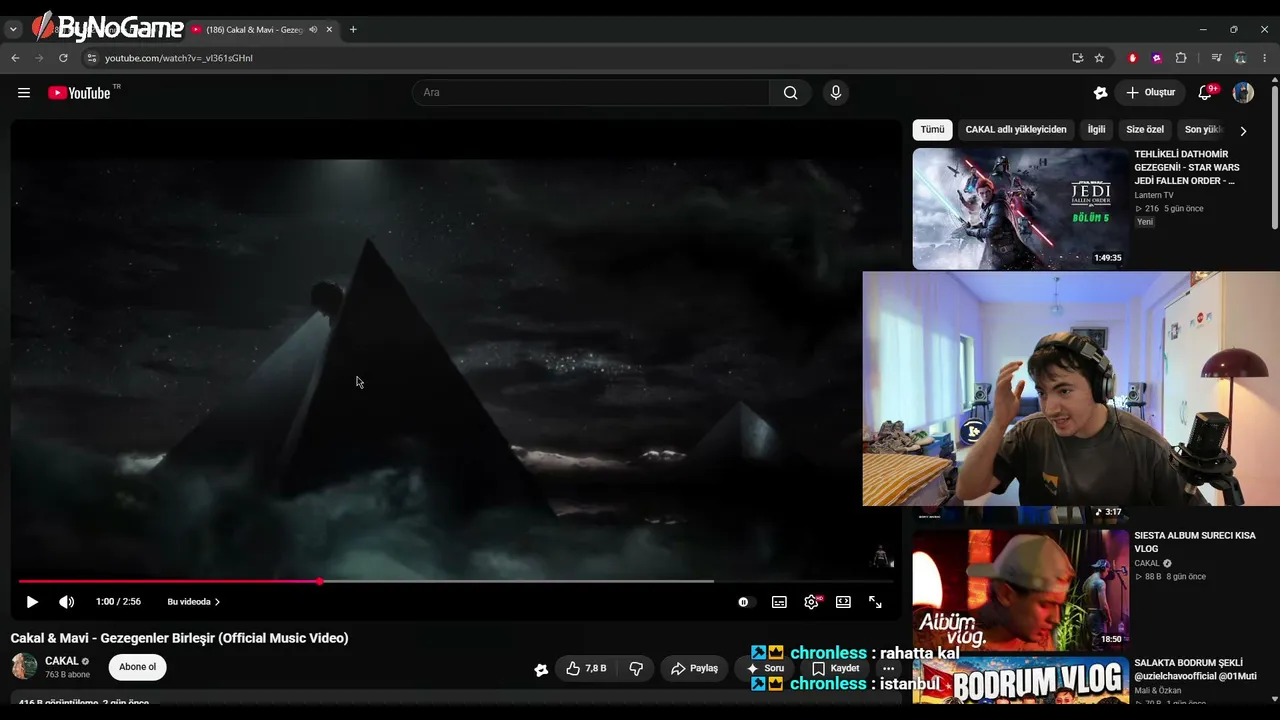Screen dimensions: 1280x720
Task: Open the Chrome three-dot menu
Action: 1265,58
